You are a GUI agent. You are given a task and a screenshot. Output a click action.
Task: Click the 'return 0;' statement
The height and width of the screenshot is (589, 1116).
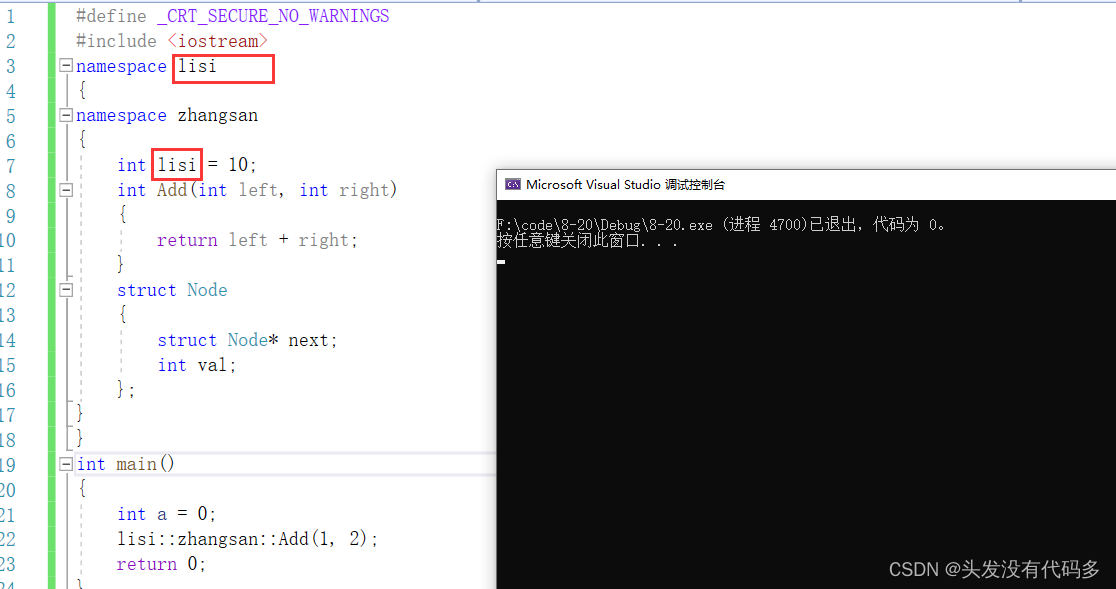click(162, 564)
